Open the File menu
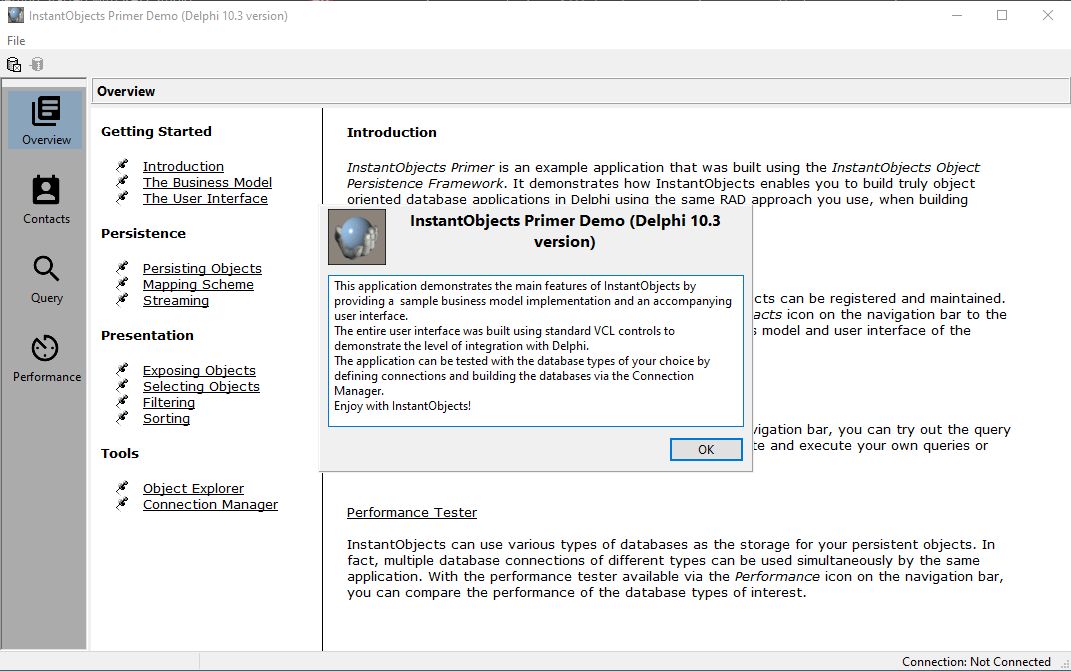The image size is (1071, 671). (x=15, y=40)
